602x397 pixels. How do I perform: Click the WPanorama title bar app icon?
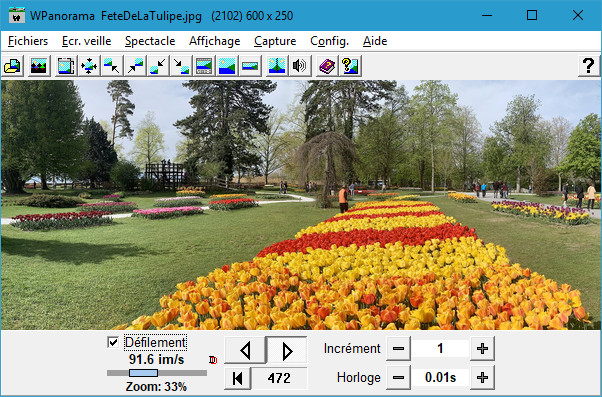point(17,16)
